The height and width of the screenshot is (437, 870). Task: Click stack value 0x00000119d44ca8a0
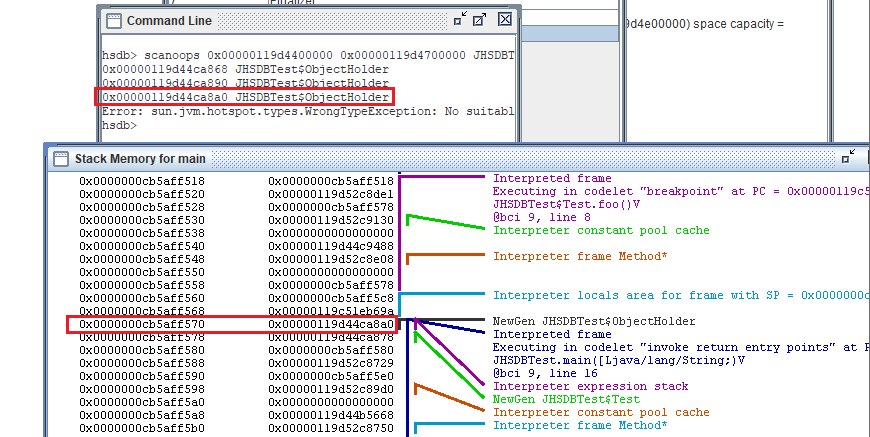(330, 323)
